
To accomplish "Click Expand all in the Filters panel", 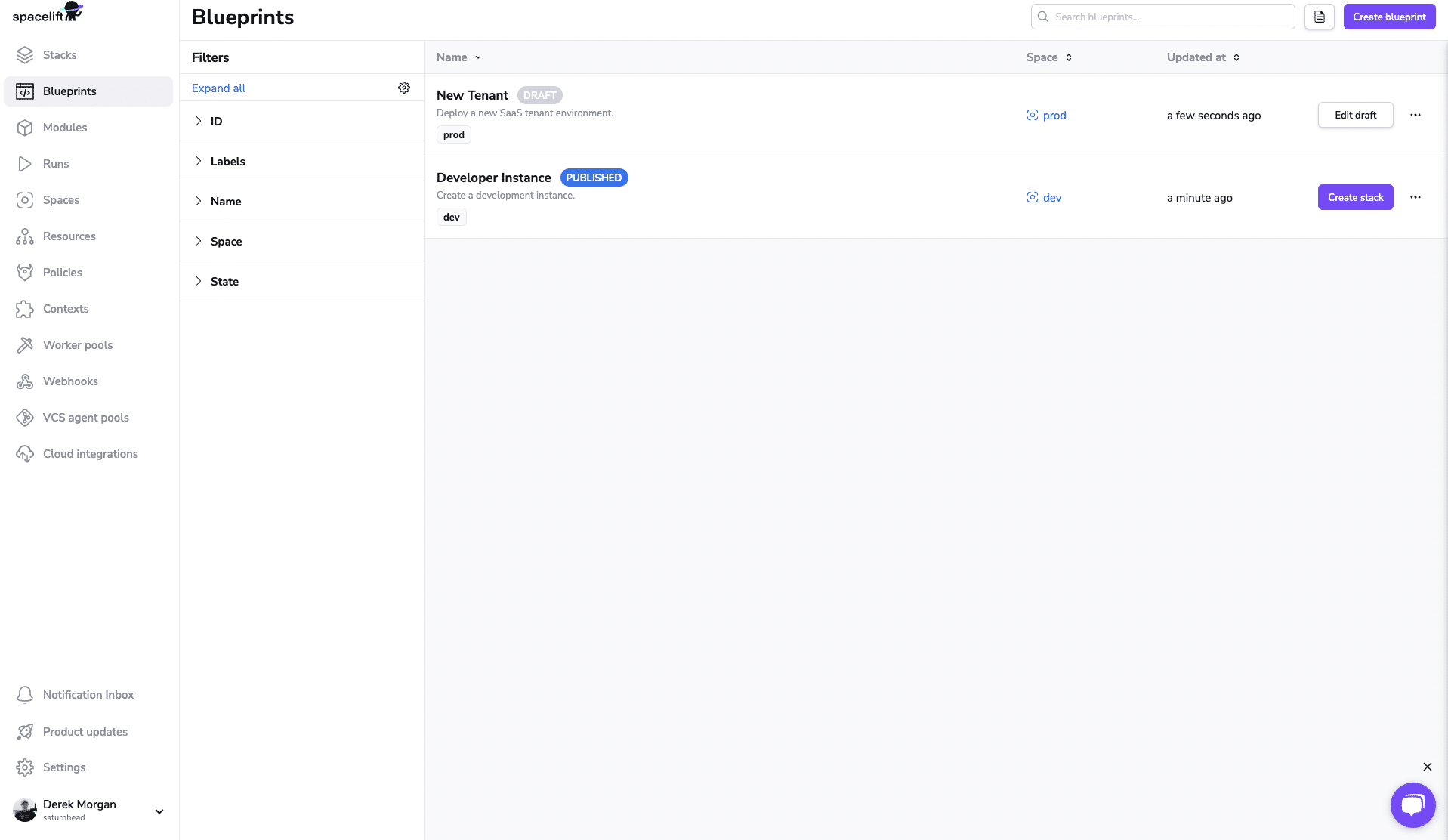I will point(218,88).
